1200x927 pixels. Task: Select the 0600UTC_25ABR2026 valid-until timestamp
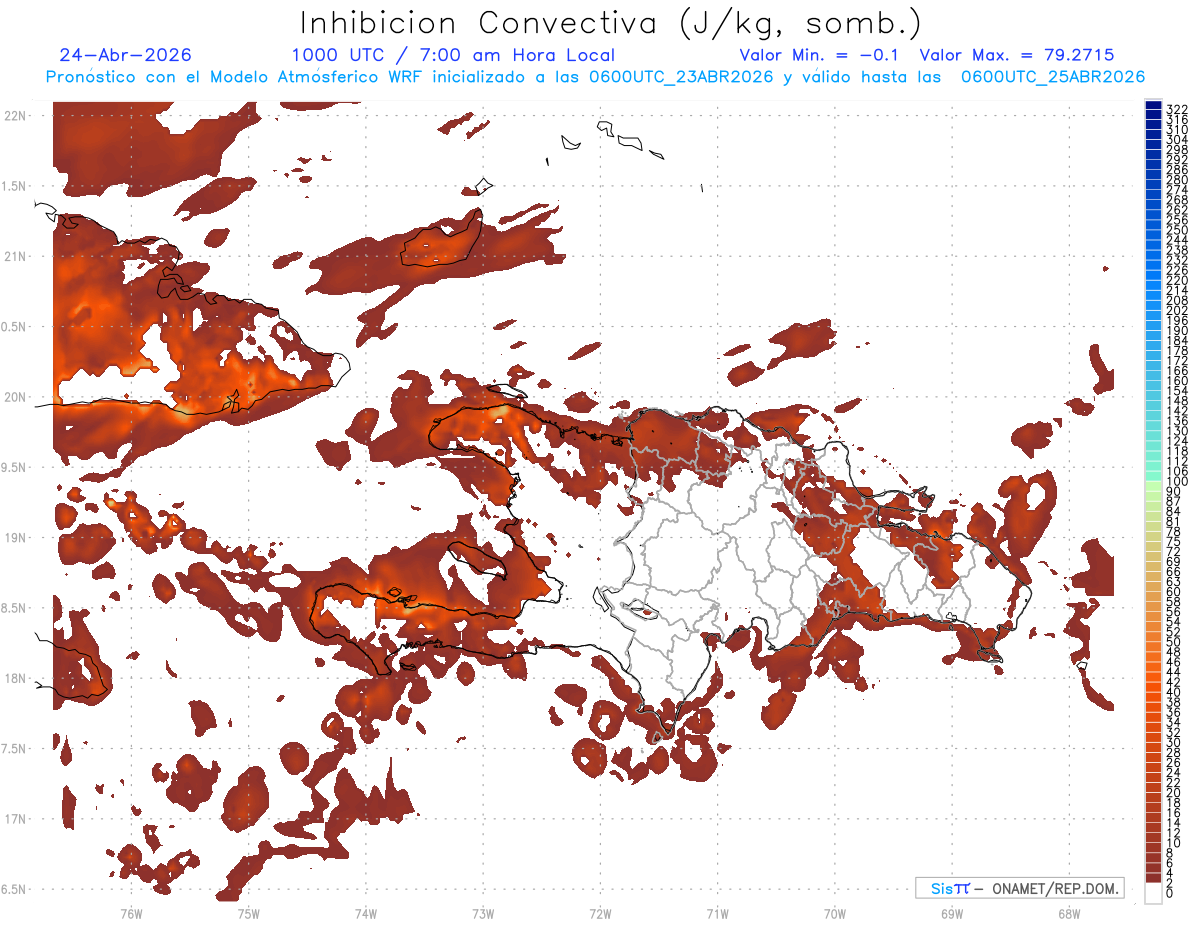[1050, 77]
